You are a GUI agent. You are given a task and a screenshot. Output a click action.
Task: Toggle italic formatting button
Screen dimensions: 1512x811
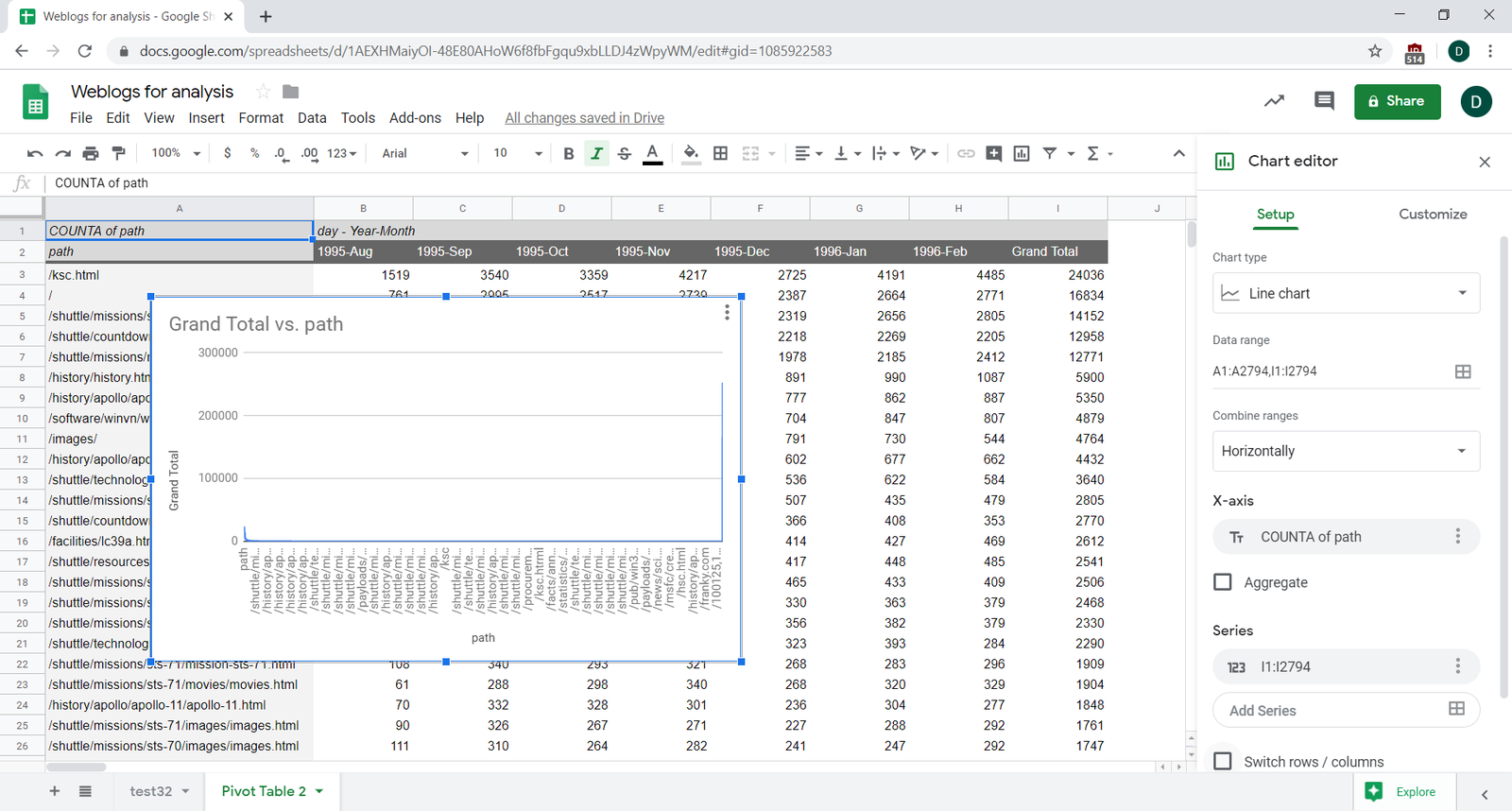596,153
